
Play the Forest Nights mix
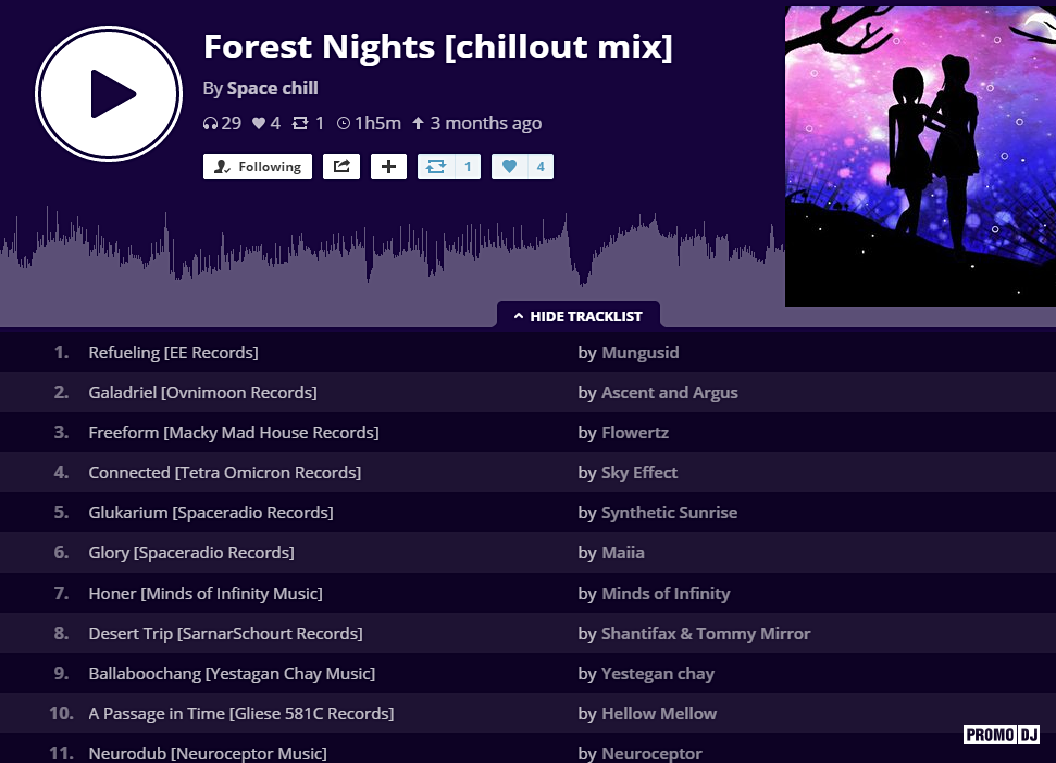click(x=109, y=93)
